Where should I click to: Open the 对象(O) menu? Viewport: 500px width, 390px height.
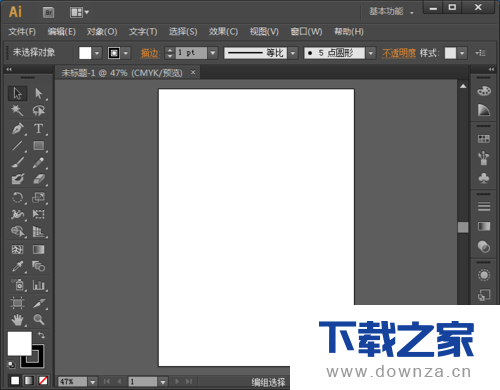pyautogui.click(x=102, y=32)
